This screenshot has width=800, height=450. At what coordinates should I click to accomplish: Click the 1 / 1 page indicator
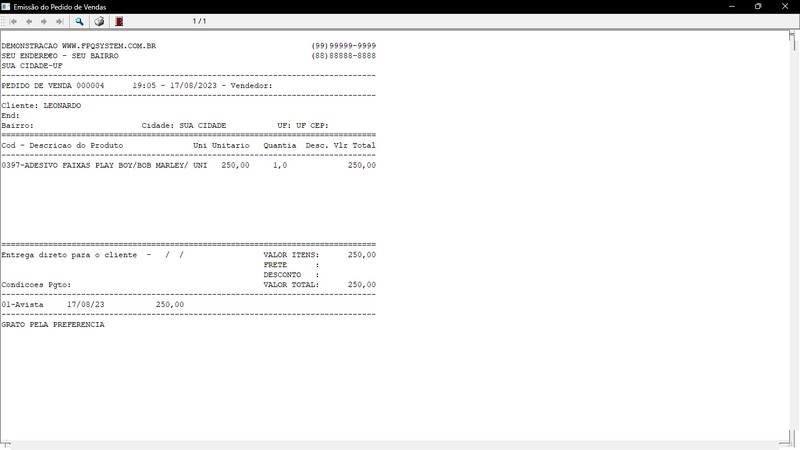[199, 21]
